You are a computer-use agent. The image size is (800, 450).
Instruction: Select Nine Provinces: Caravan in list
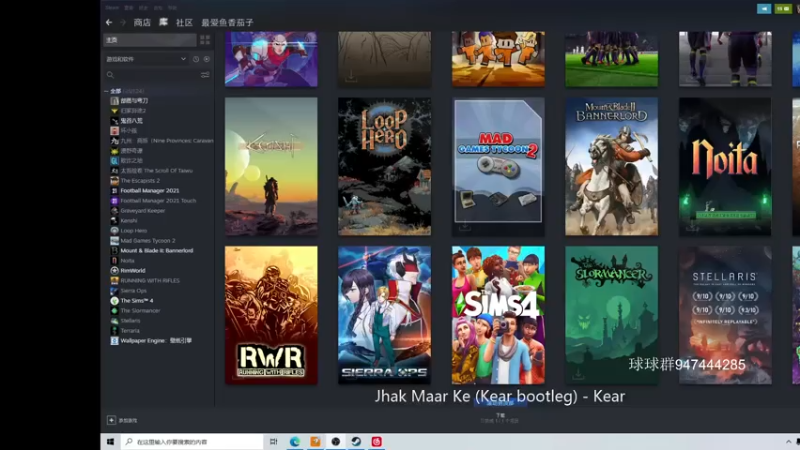[167, 141]
